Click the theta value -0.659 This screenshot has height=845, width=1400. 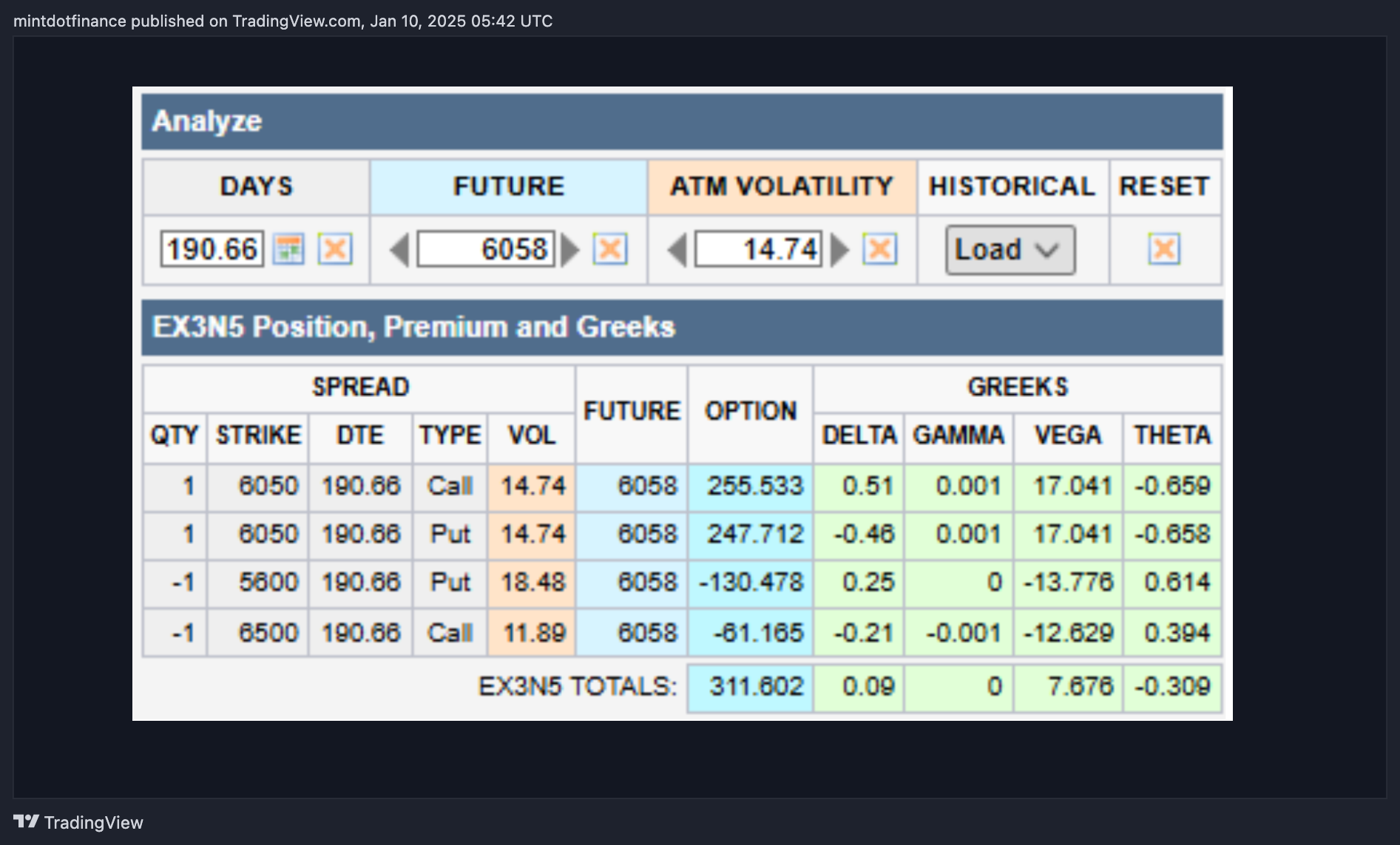(x=1172, y=486)
